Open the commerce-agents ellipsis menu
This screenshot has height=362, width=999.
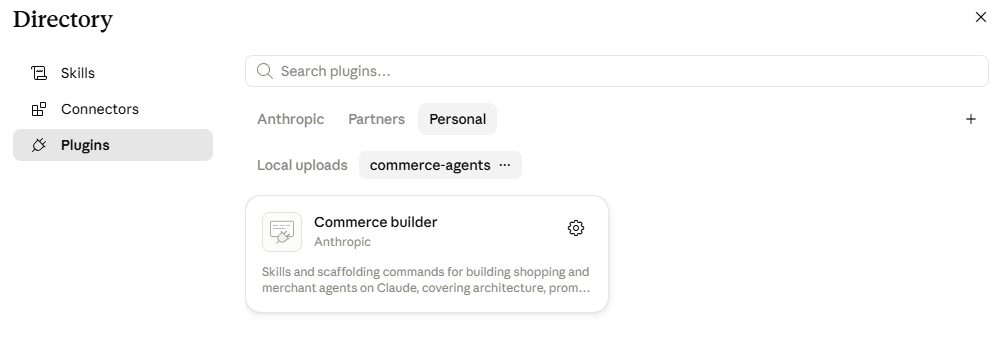[x=505, y=165]
